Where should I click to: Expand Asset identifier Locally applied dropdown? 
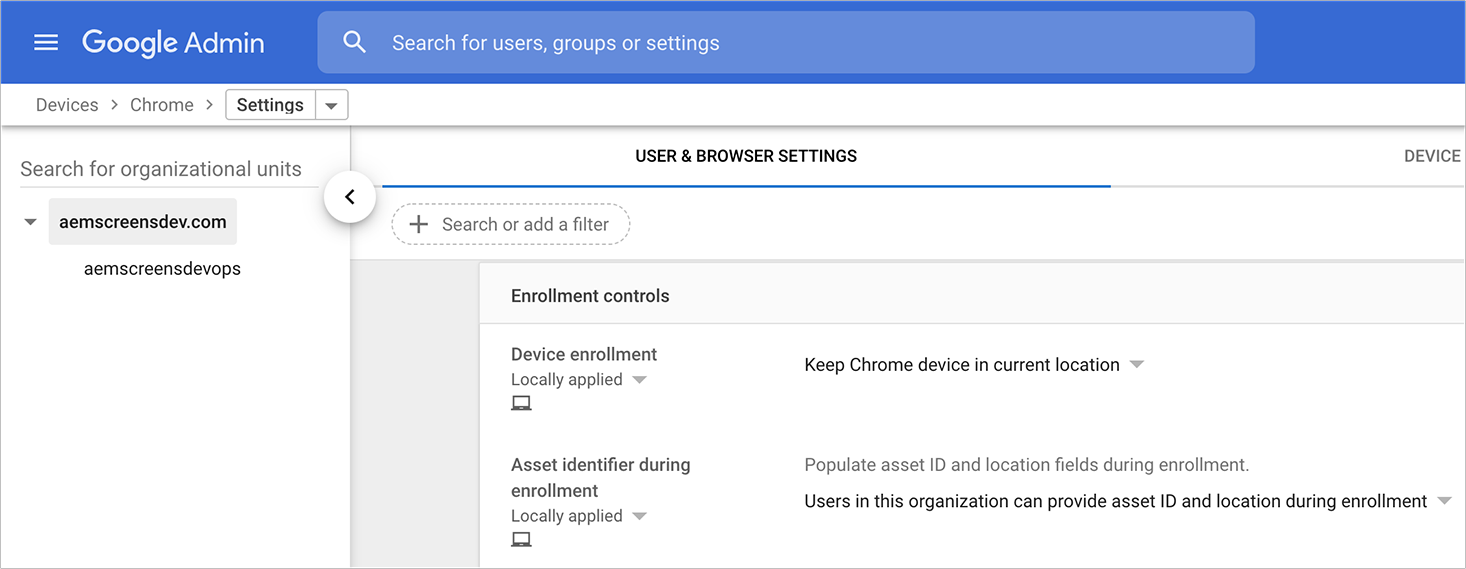[x=640, y=516]
